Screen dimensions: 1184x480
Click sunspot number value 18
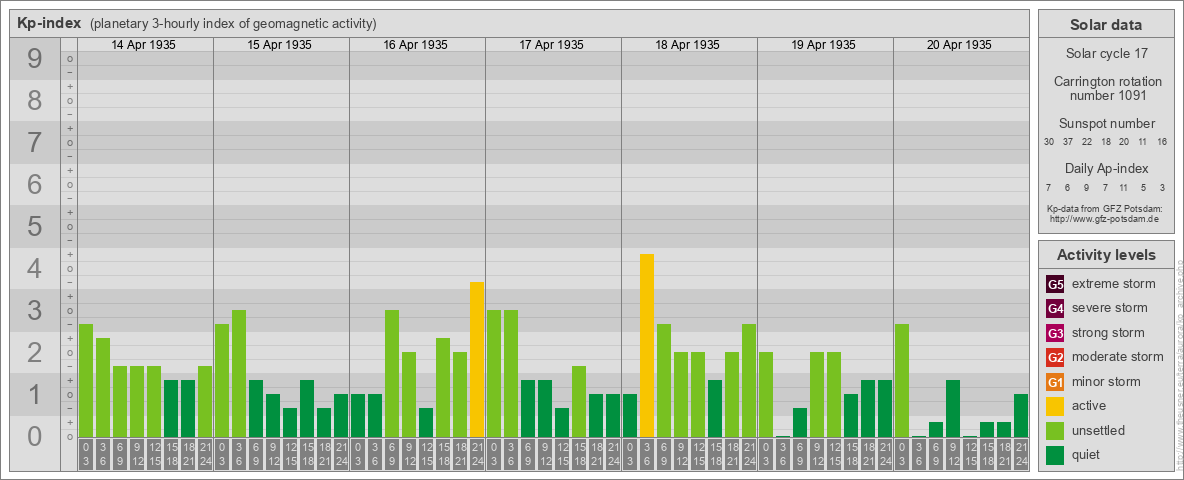pos(1105,142)
